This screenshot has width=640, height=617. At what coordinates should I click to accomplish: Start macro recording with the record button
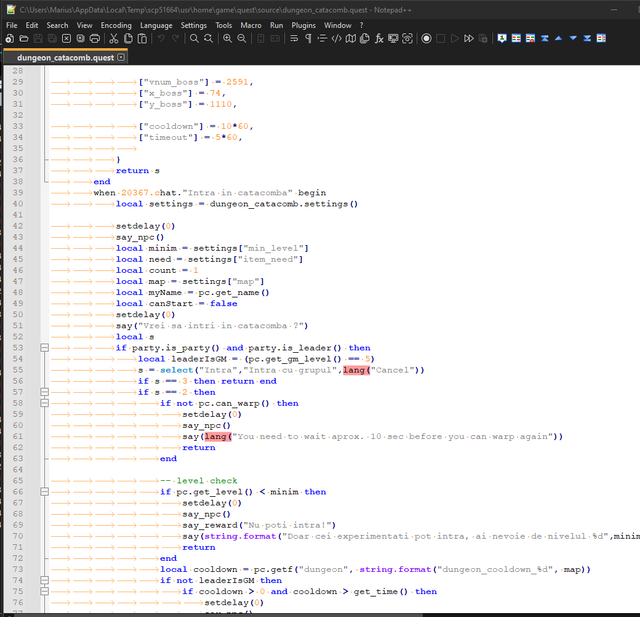pyautogui.click(x=427, y=38)
